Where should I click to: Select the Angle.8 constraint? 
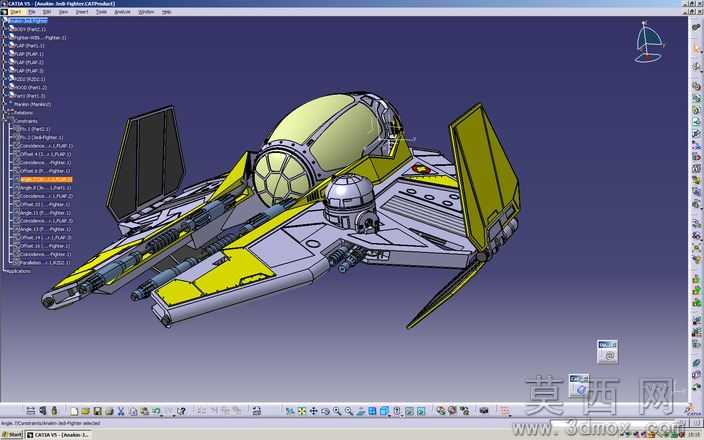tap(45, 188)
